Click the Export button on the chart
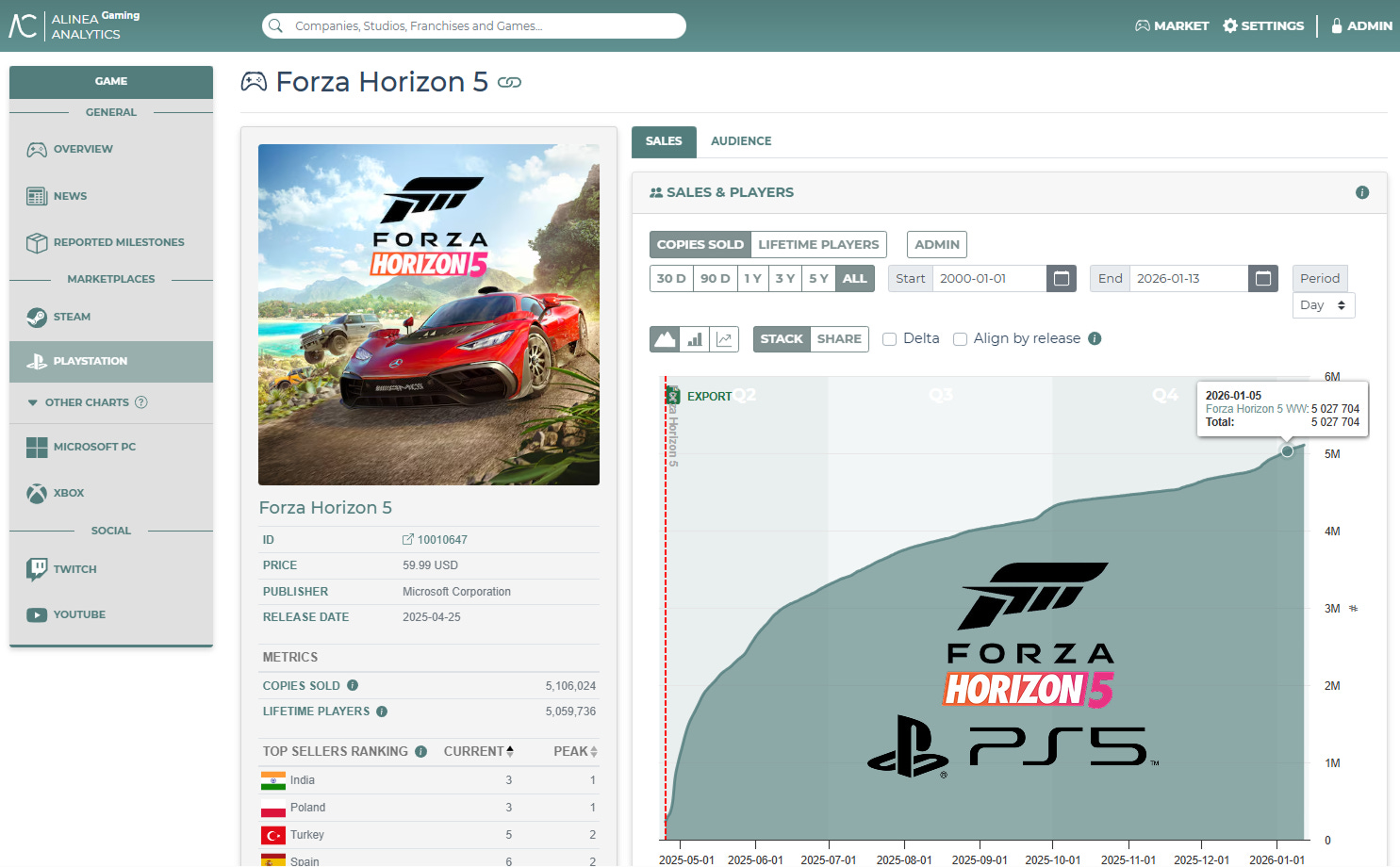This screenshot has width=1400, height=867. [x=699, y=396]
